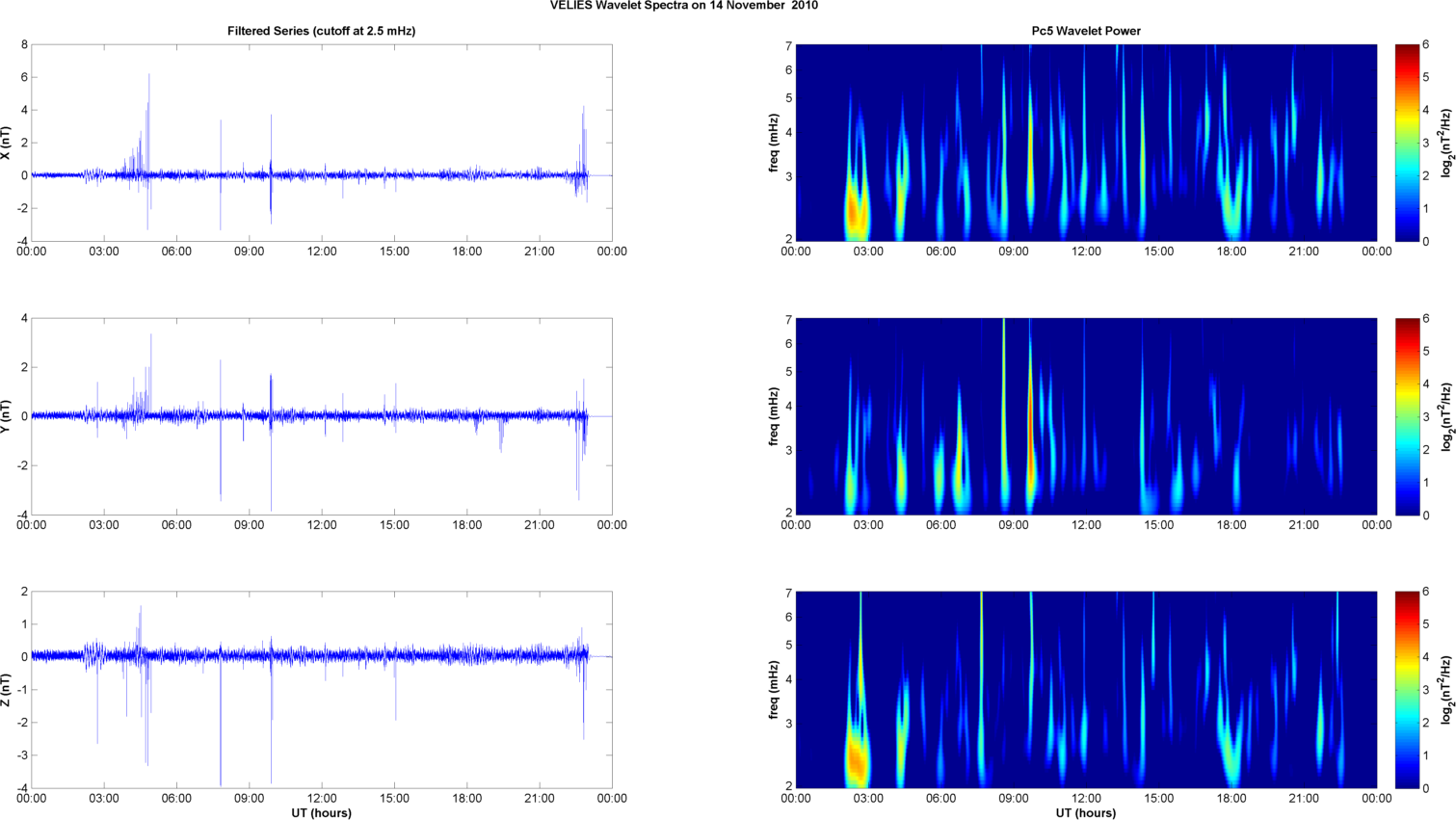1456x820 pixels.
Task: Click the bottom wavelet power spectrogram
Action: point(1086,690)
